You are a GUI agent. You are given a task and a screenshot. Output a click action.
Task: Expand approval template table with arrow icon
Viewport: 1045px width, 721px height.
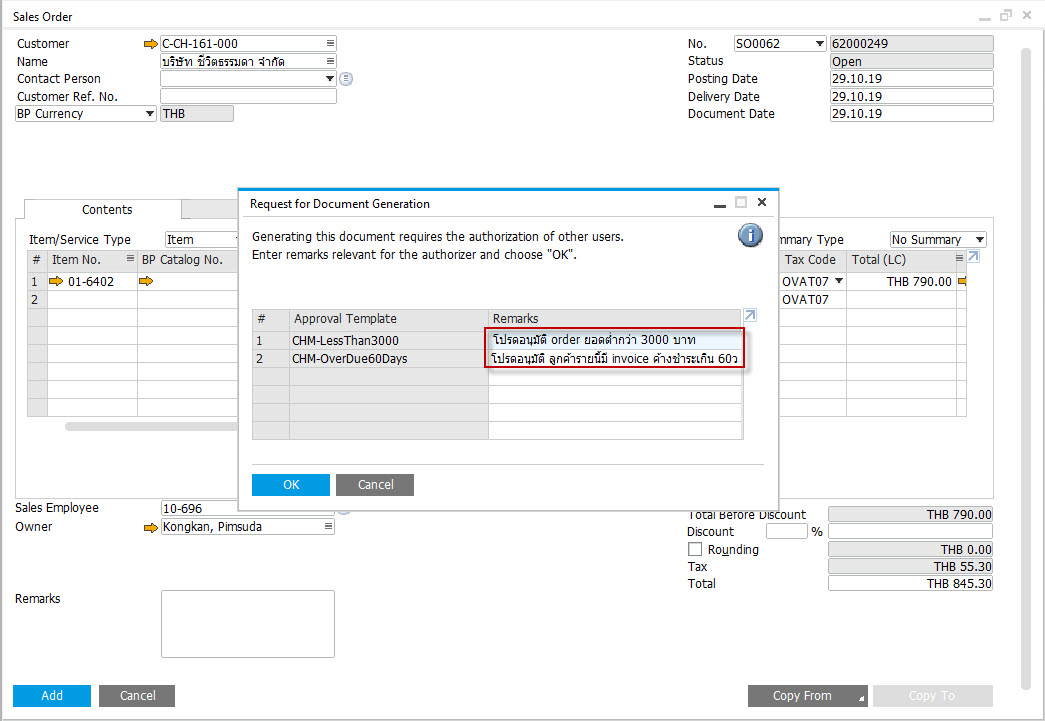750,315
